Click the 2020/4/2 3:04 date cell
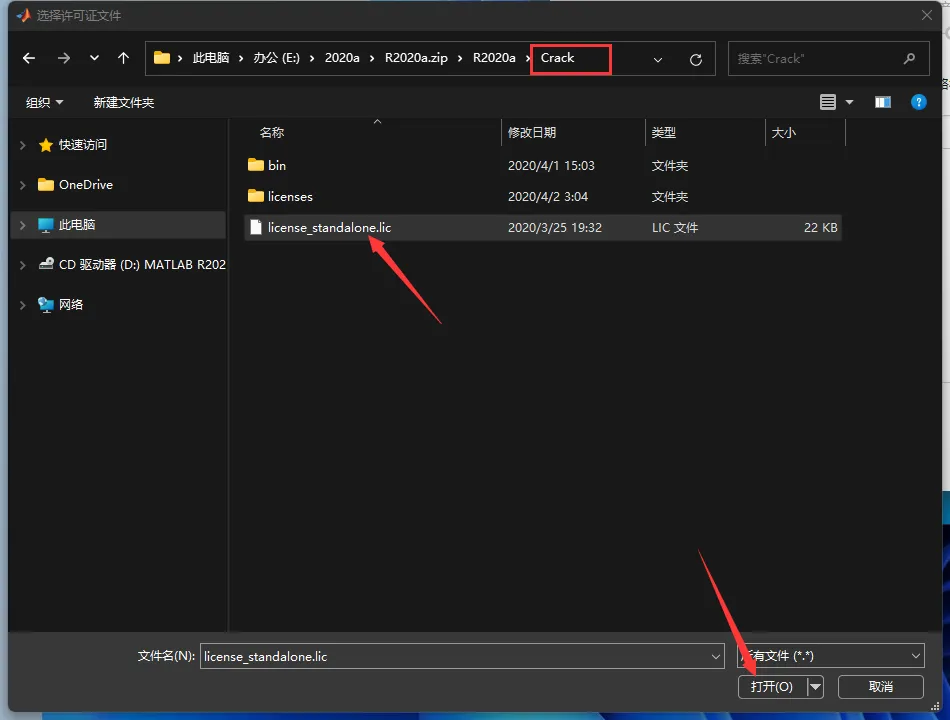Screen dimensions: 950x720 (548, 197)
